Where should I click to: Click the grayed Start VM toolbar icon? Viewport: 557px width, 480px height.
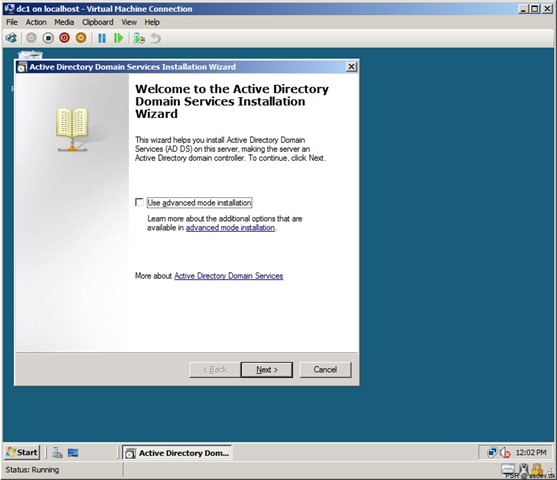[31, 38]
